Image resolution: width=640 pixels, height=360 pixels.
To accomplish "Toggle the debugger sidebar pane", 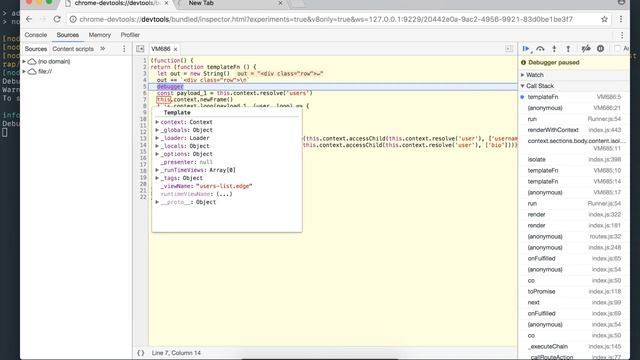I will (x=509, y=49).
